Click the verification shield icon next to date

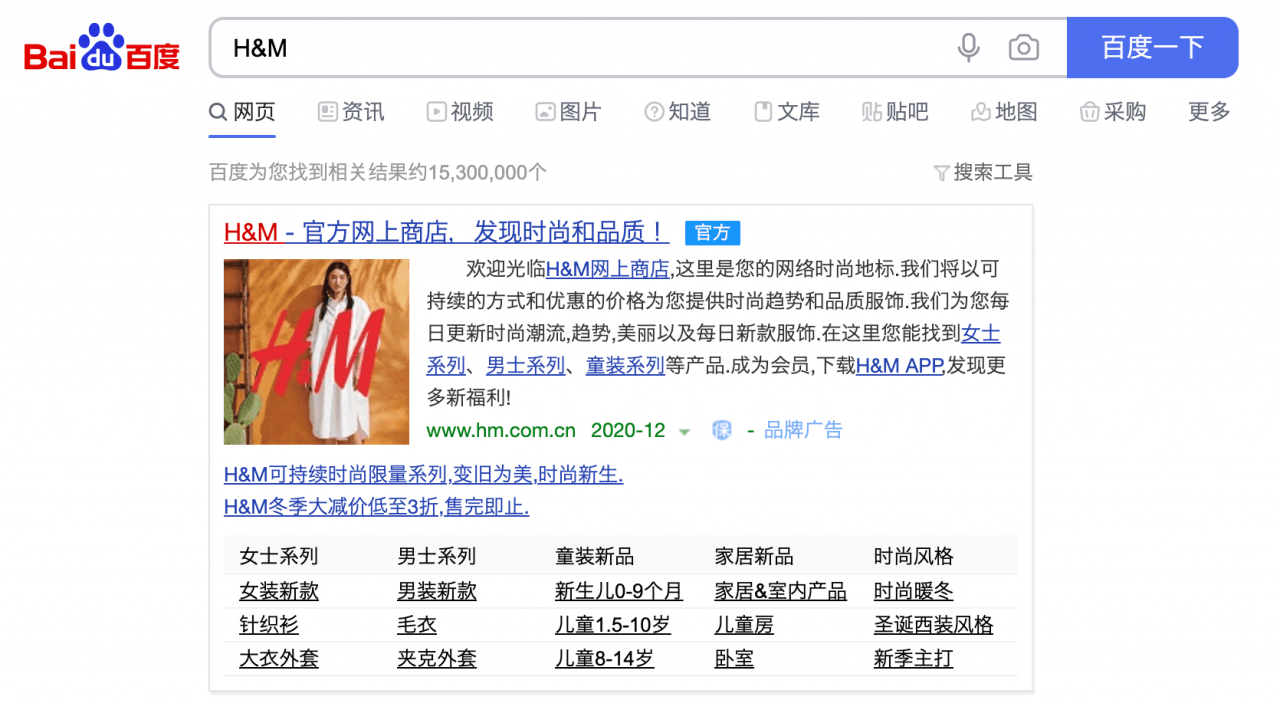click(x=722, y=430)
